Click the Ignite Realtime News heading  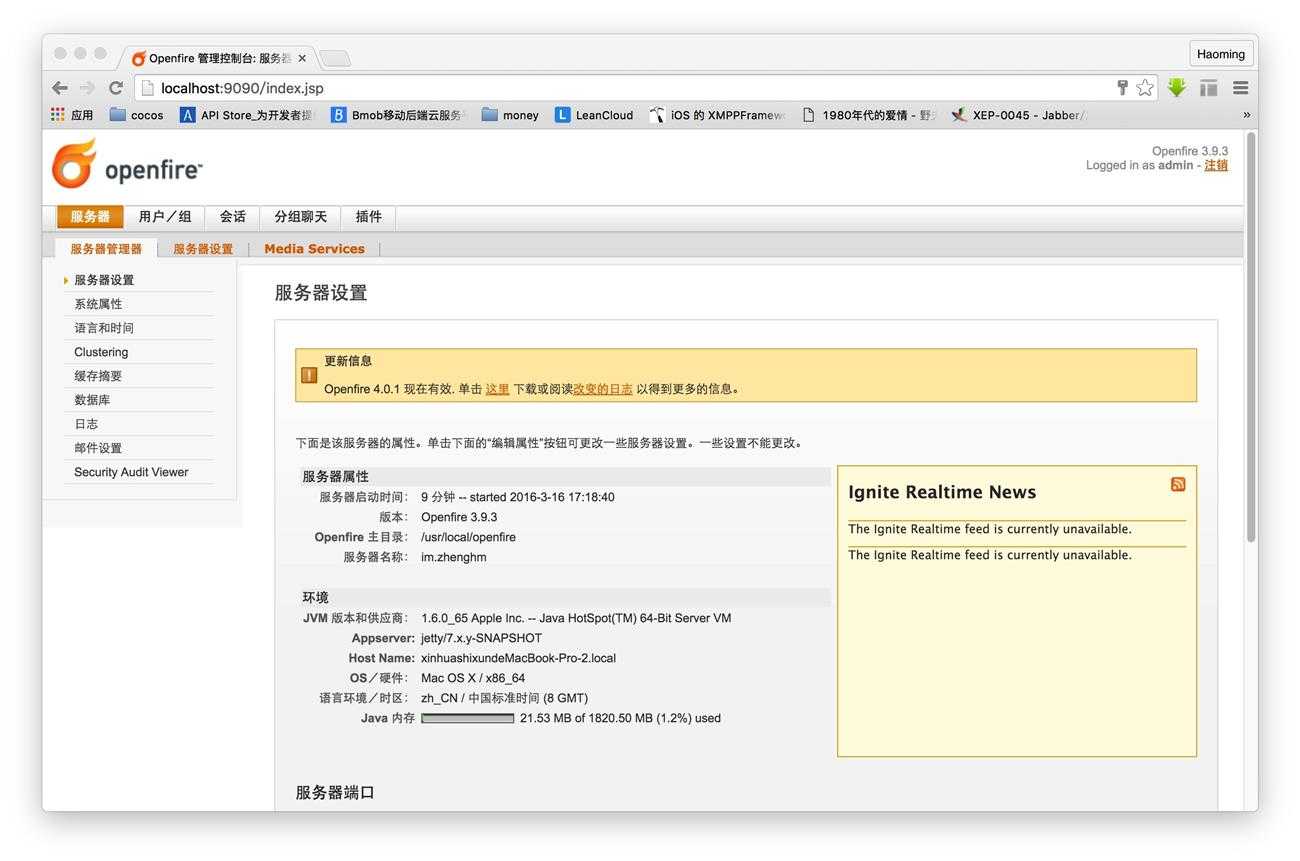point(942,492)
